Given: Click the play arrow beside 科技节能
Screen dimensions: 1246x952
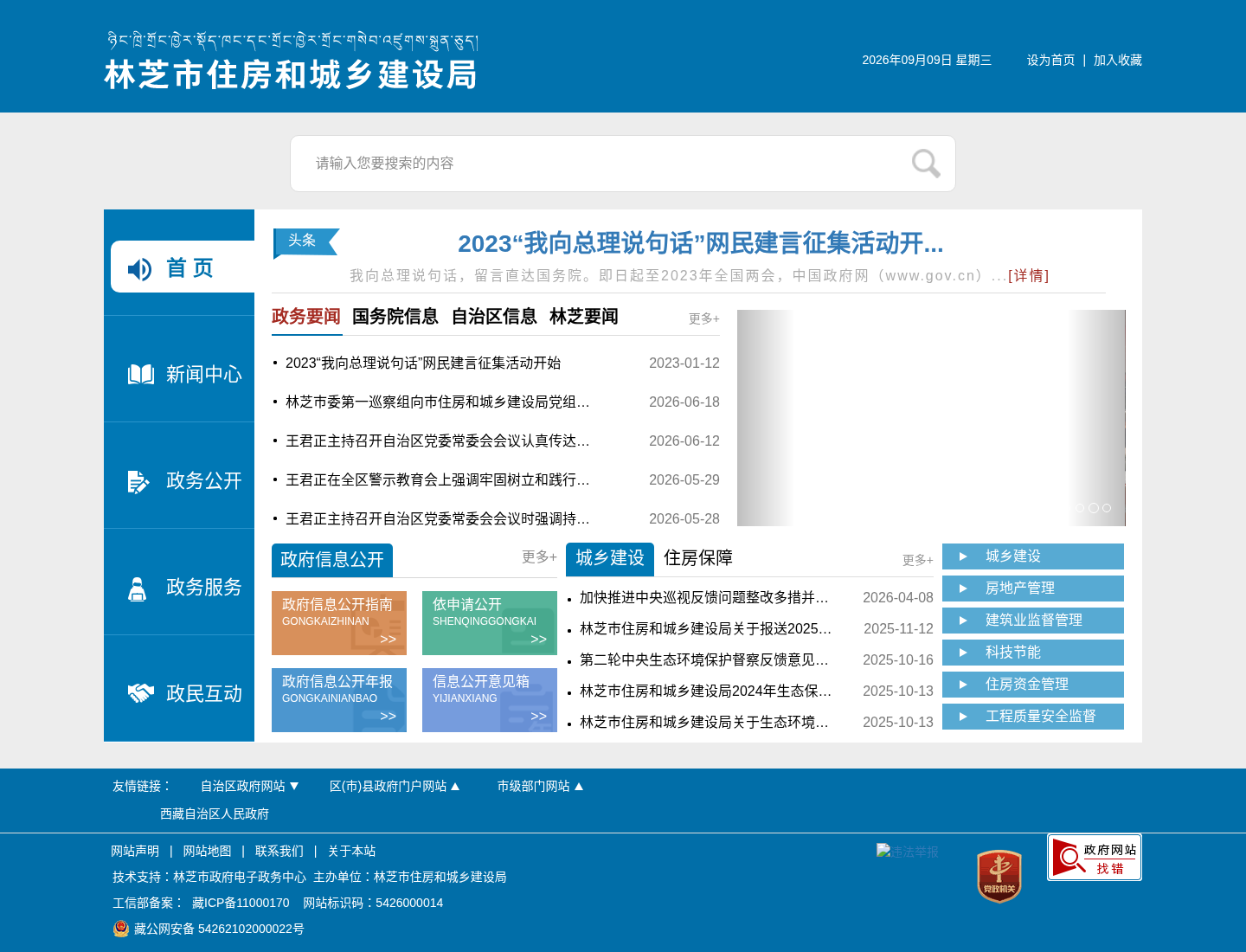Looking at the screenshot, I should pos(963,653).
